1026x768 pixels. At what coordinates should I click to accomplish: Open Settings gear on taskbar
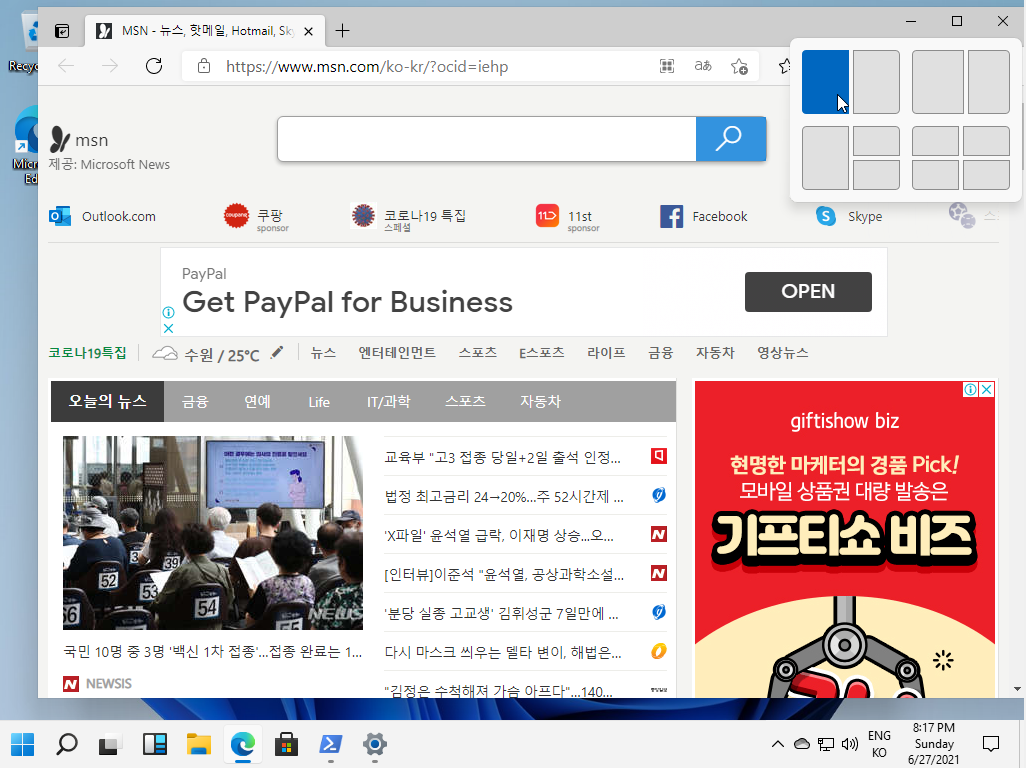point(374,744)
